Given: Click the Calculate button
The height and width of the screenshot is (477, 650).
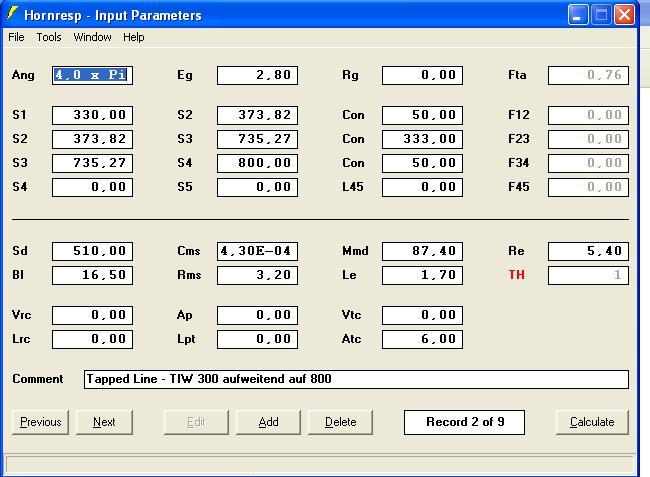Looking at the screenshot, I should point(592,422).
